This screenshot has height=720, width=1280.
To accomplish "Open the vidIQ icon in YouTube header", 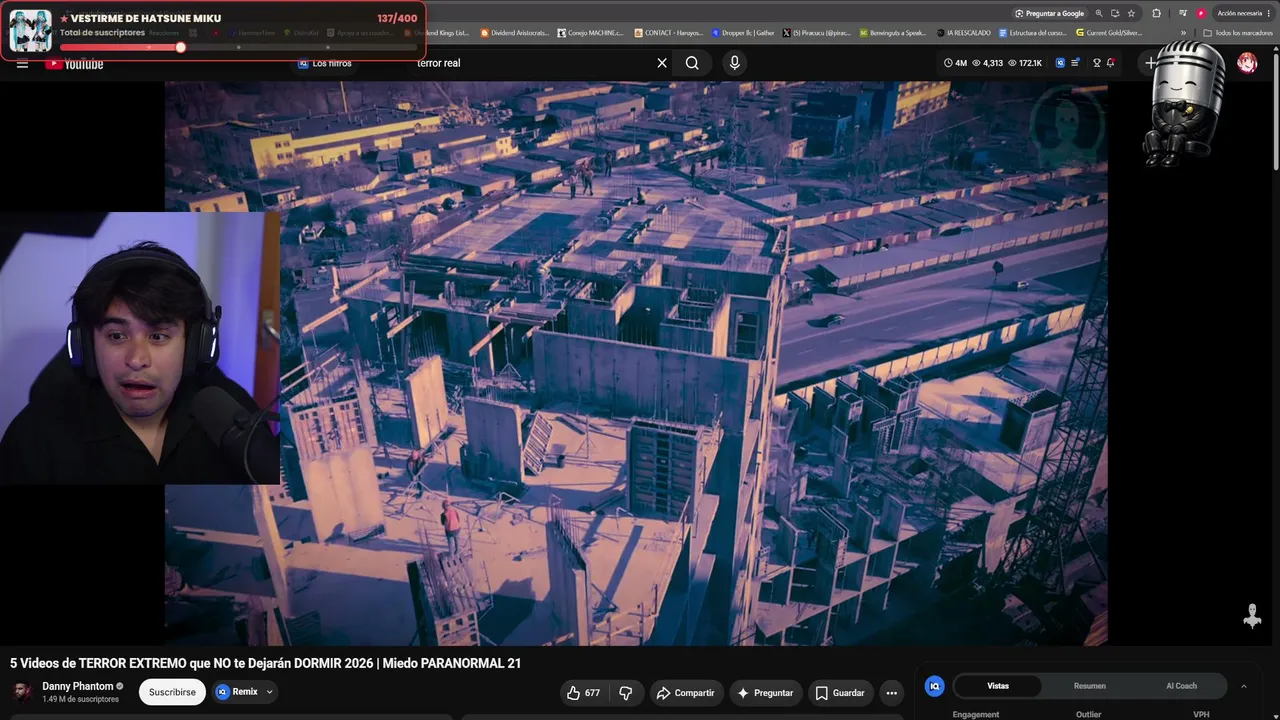I will [1060, 63].
